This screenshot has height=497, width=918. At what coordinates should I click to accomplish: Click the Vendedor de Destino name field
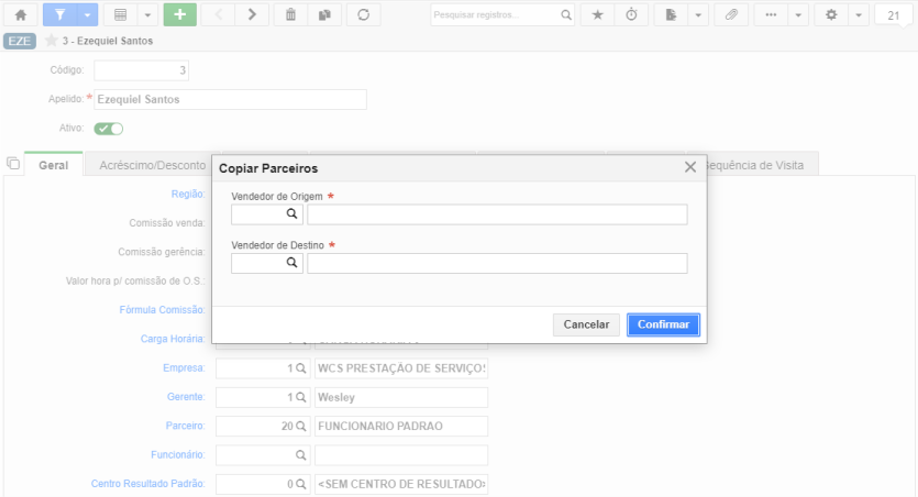[x=497, y=263]
